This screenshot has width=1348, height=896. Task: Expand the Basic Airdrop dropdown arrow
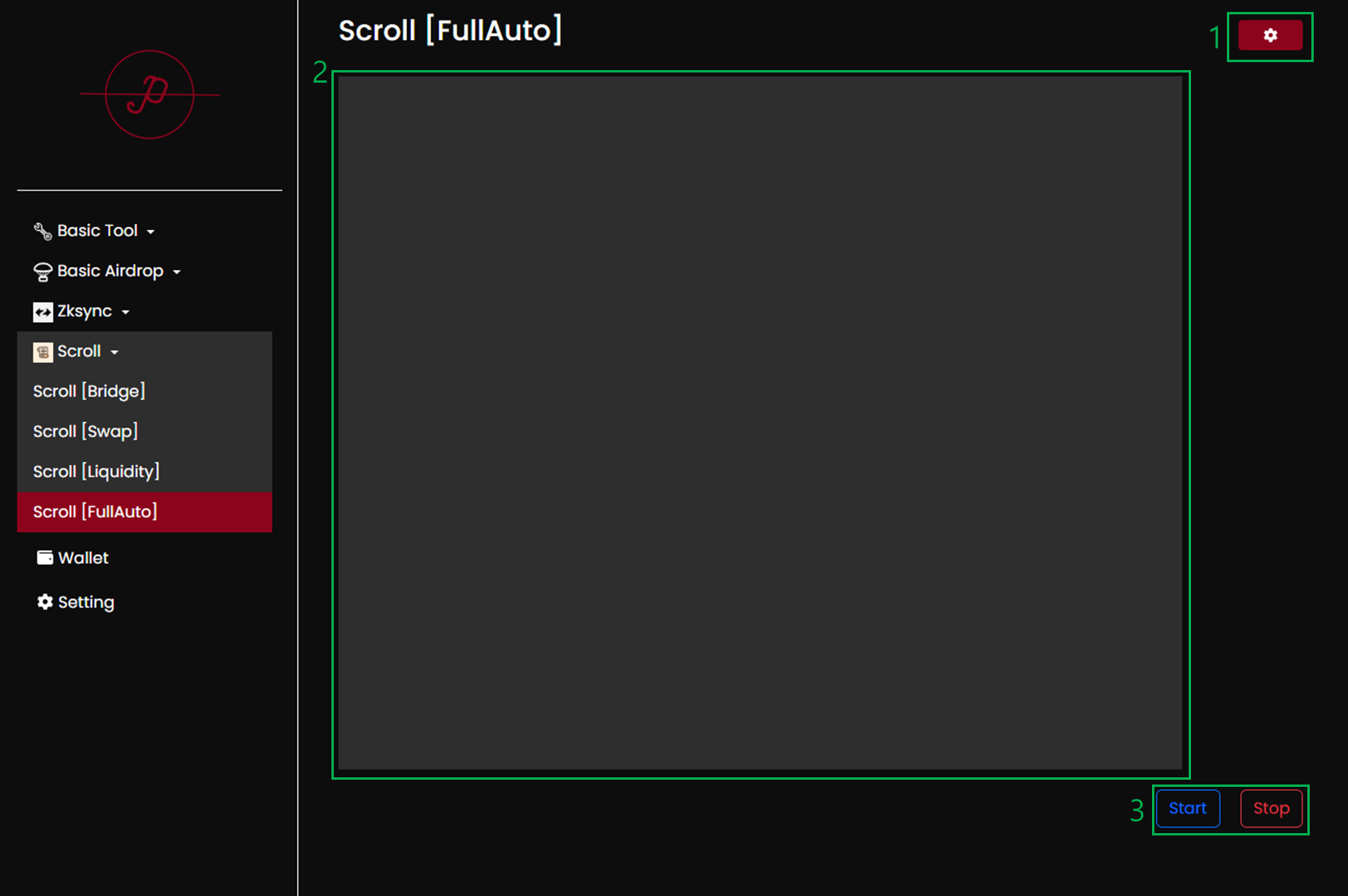pyautogui.click(x=177, y=272)
